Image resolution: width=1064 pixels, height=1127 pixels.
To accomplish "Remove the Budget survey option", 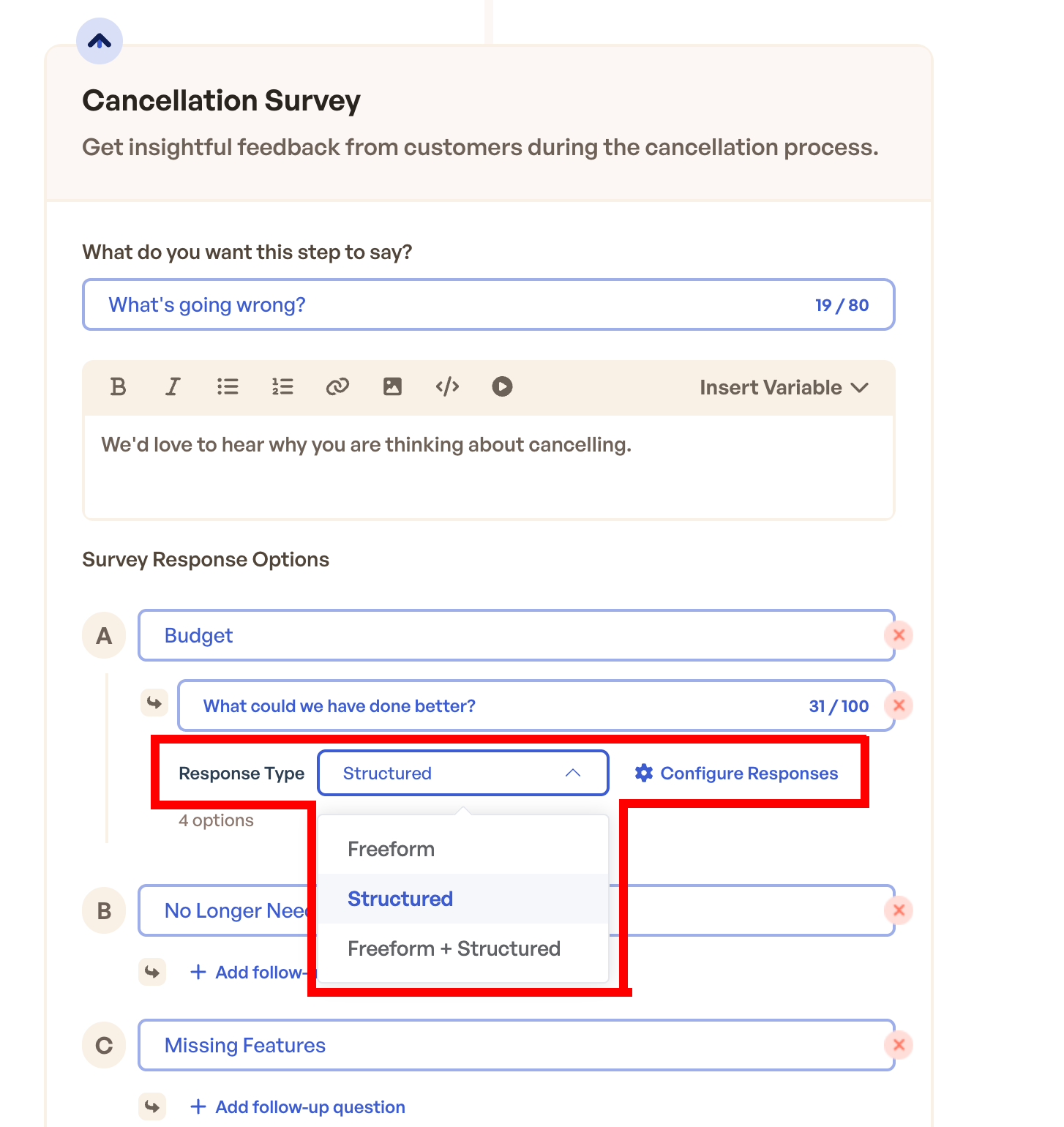I will pos(899,635).
